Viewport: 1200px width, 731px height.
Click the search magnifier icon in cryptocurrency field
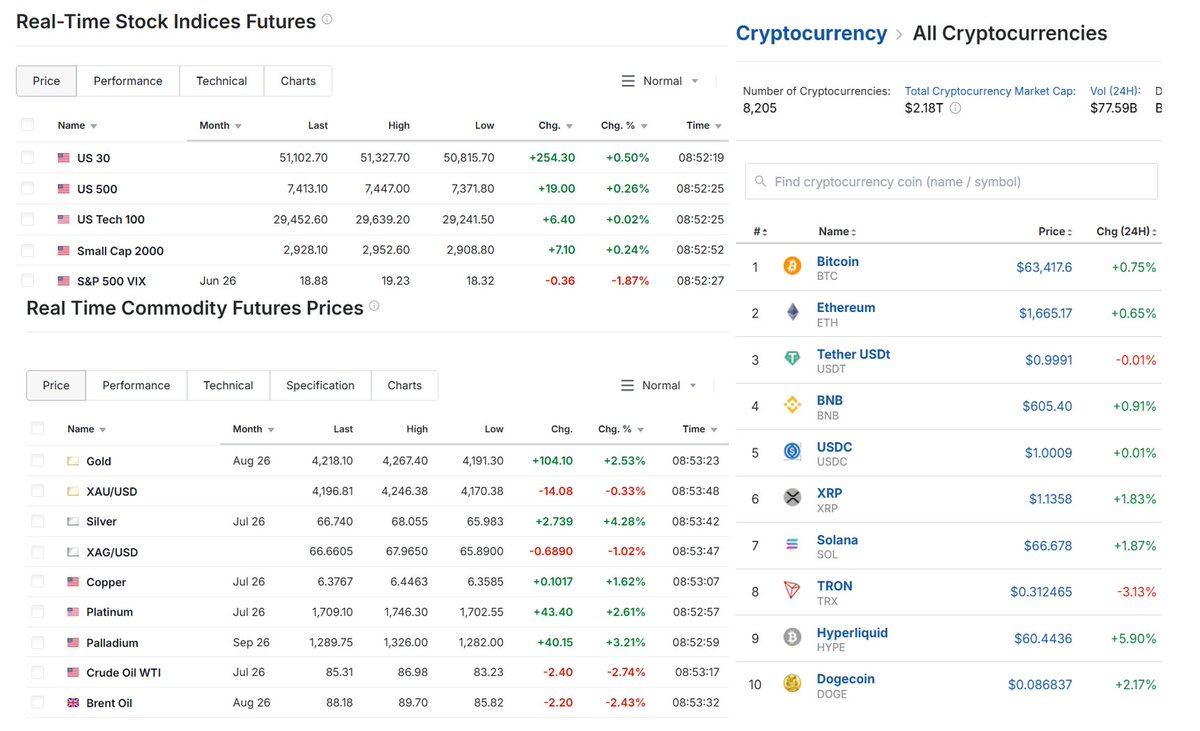click(x=761, y=181)
